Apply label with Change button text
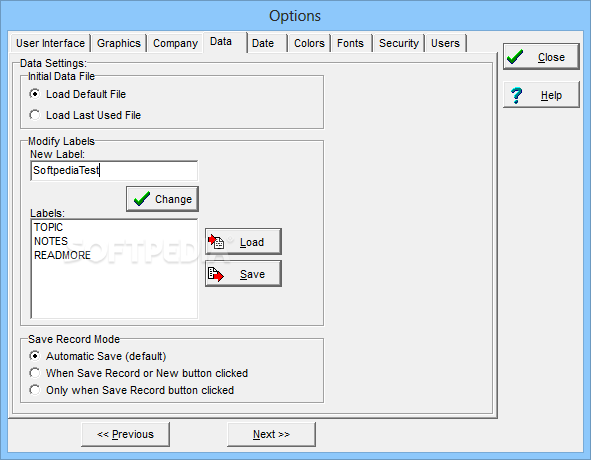591x460 pixels. tap(173, 199)
